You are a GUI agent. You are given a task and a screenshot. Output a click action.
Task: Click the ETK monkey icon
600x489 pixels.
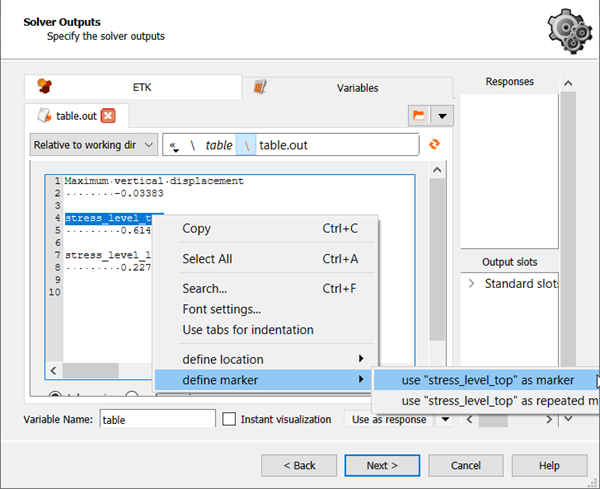[x=45, y=86]
